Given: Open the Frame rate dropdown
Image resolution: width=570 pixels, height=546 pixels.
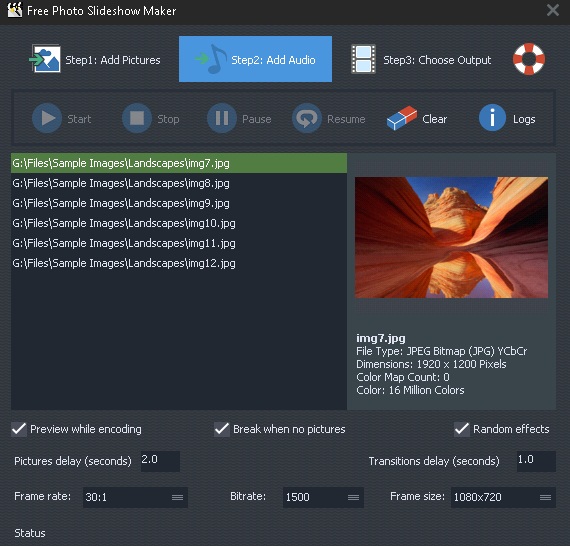Looking at the screenshot, I should pos(135,497).
